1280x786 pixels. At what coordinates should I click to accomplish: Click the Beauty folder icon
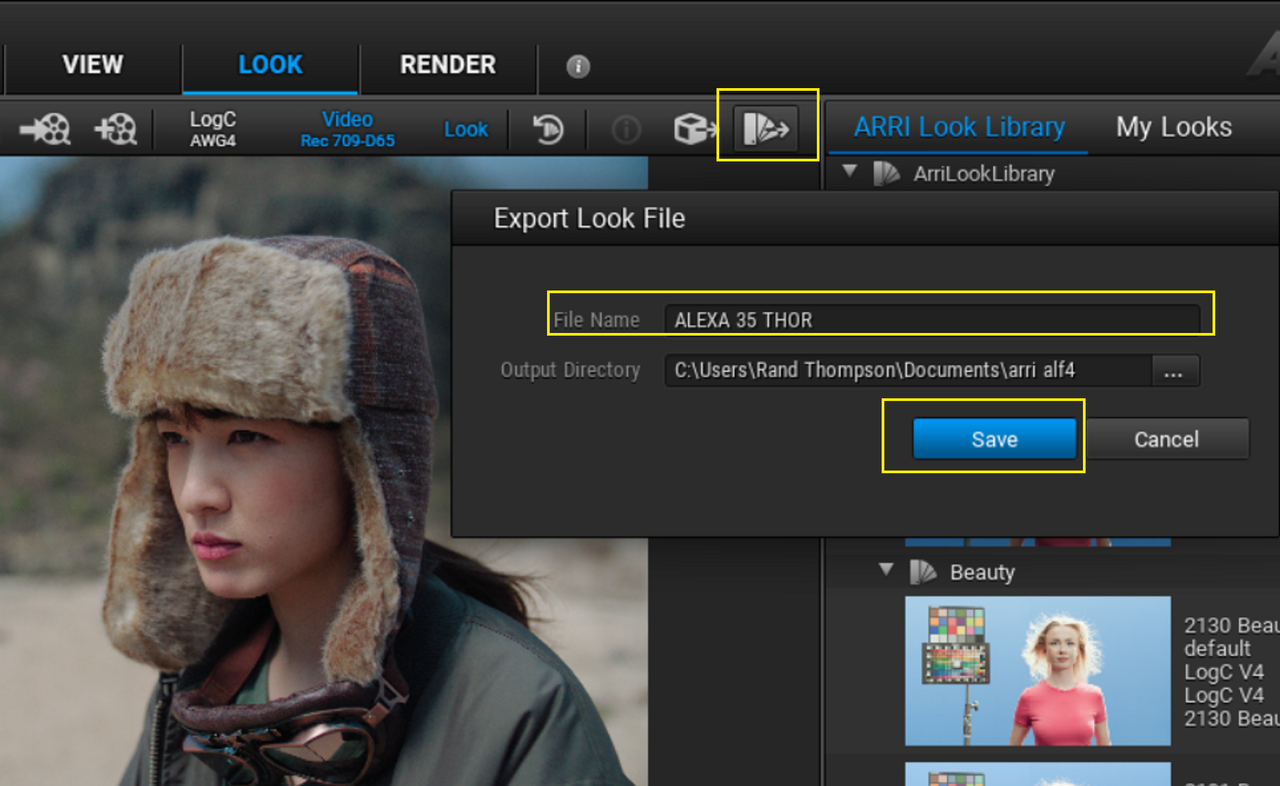tap(923, 572)
